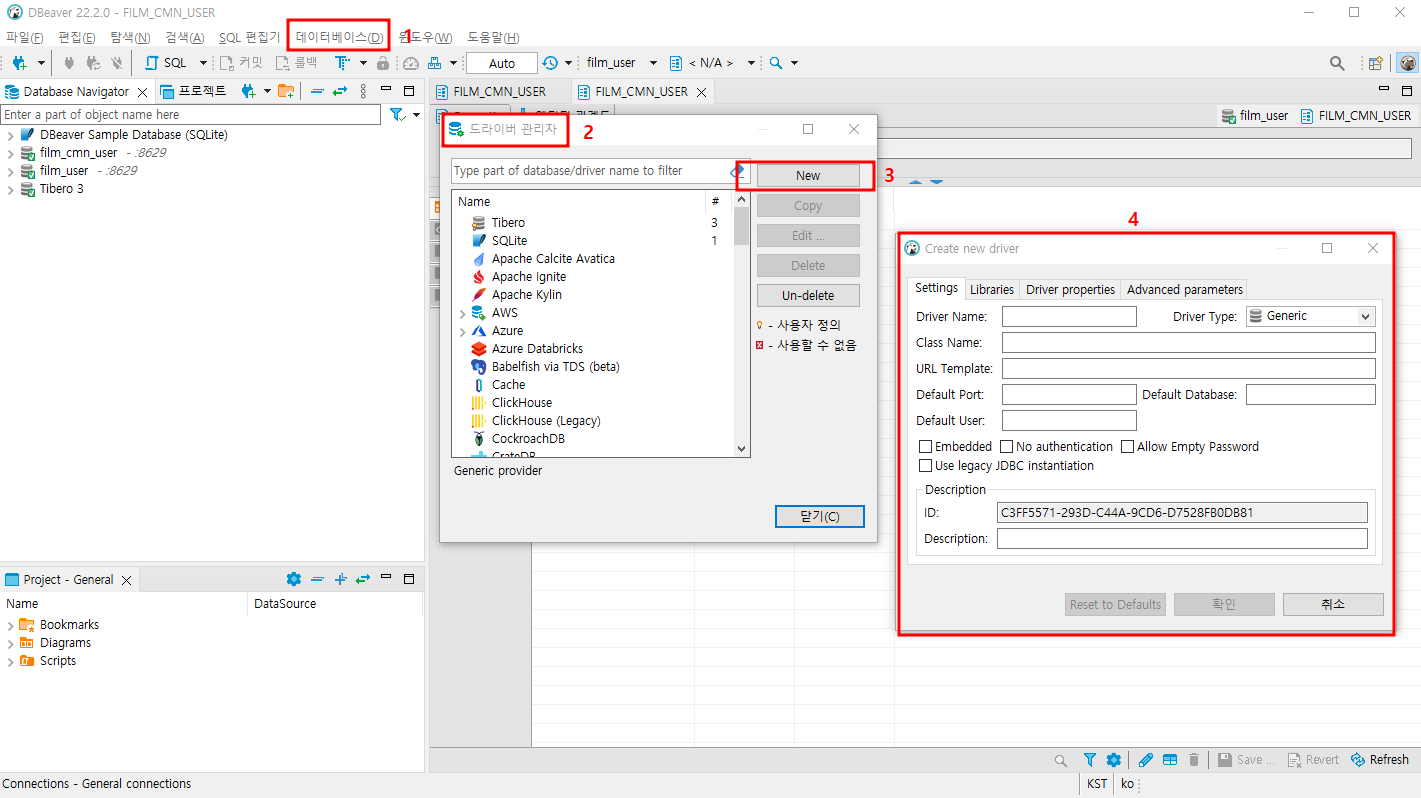The height and width of the screenshot is (798, 1421).
Task: Tick the Embedded checkbox
Action: [926, 447]
